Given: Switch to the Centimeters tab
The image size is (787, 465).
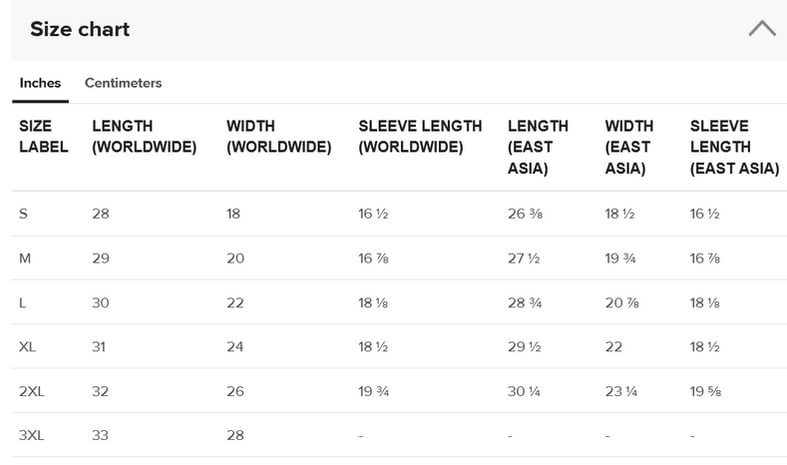Looking at the screenshot, I should pos(123,83).
